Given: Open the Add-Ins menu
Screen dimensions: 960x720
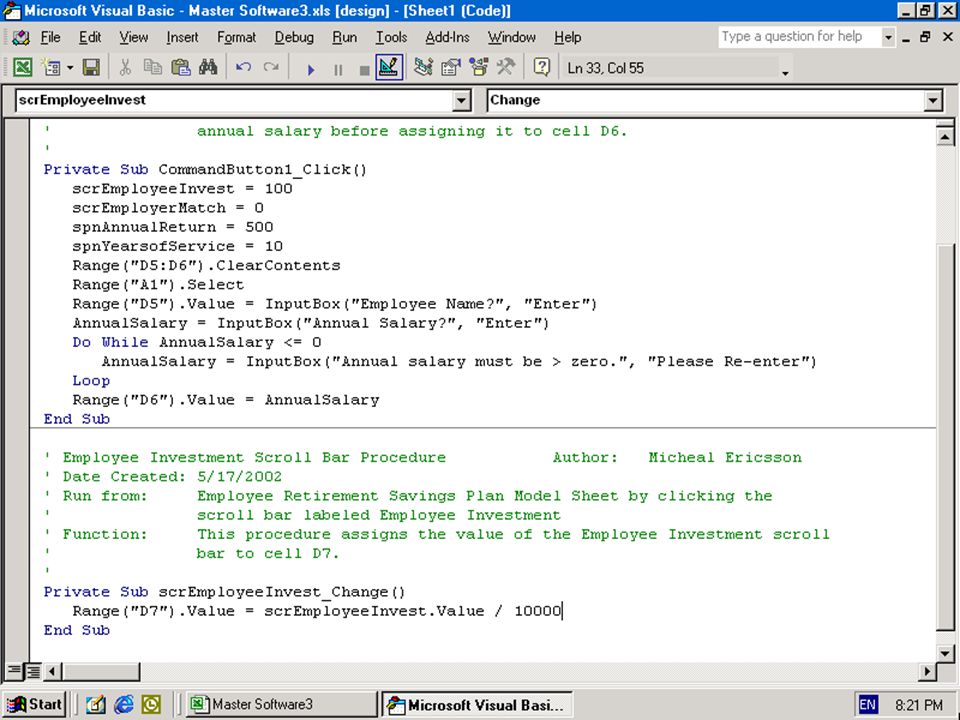Looking at the screenshot, I should click(448, 38).
